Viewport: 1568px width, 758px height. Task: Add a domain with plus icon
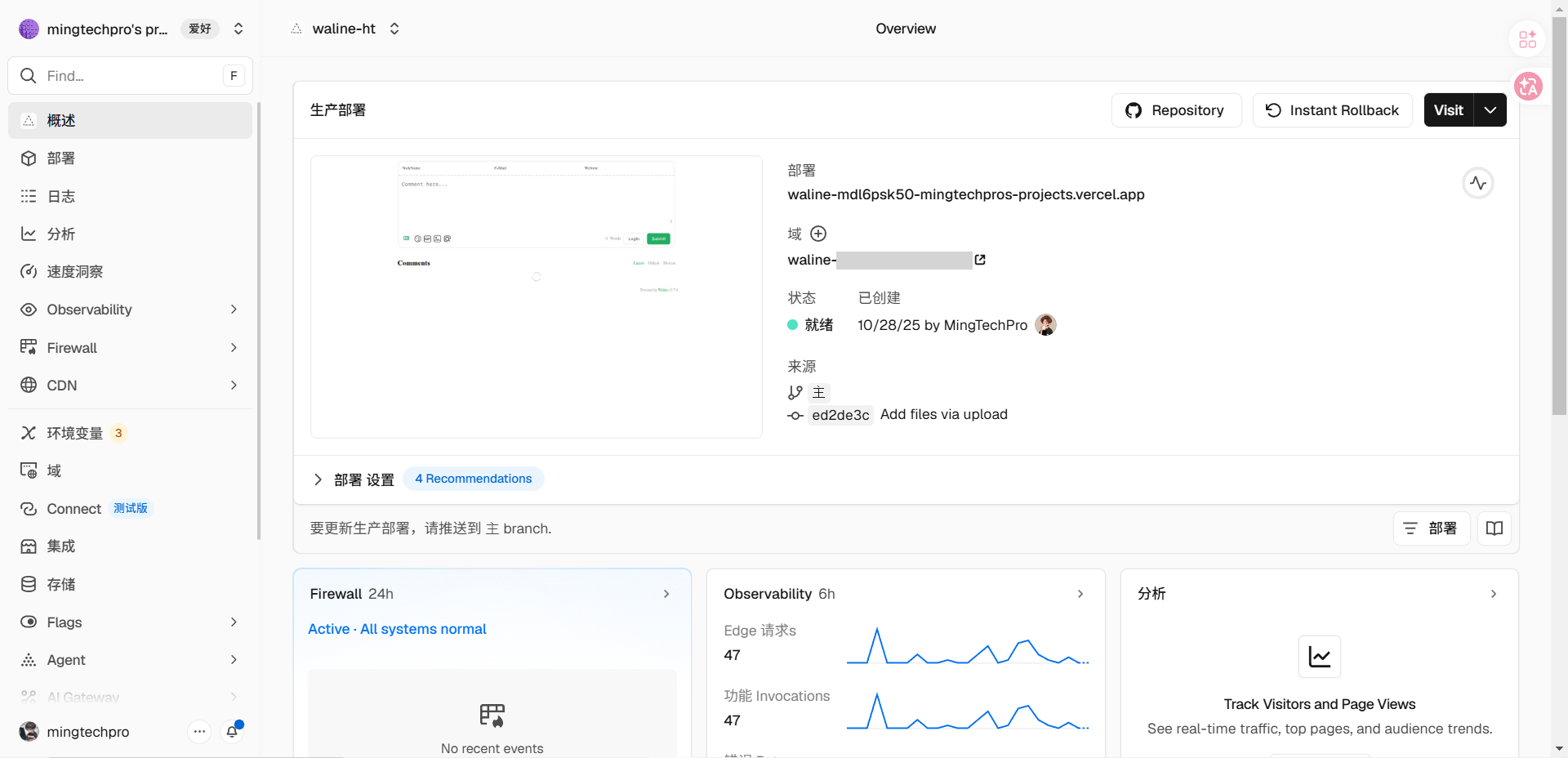click(818, 234)
